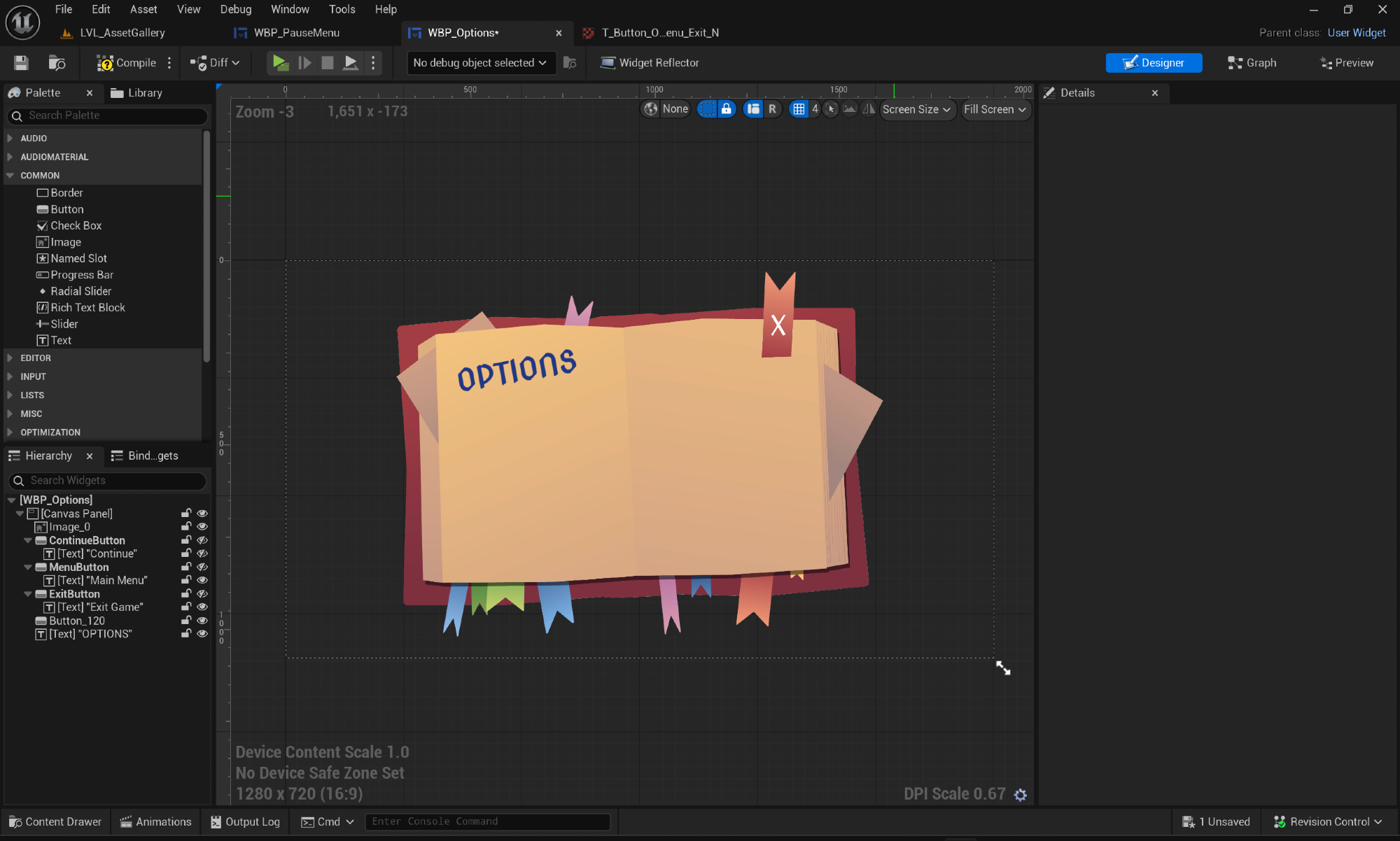Toggle grid snapping in the designer toolbar
The image size is (1400, 841).
tap(799, 109)
